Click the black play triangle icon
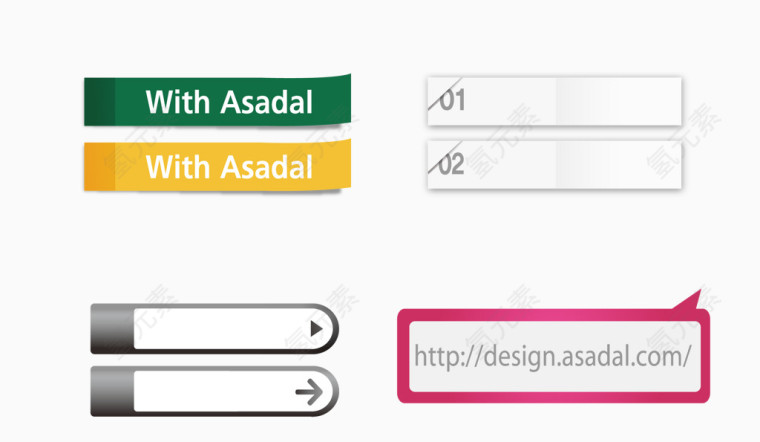The image size is (760, 442). point(316,329)
